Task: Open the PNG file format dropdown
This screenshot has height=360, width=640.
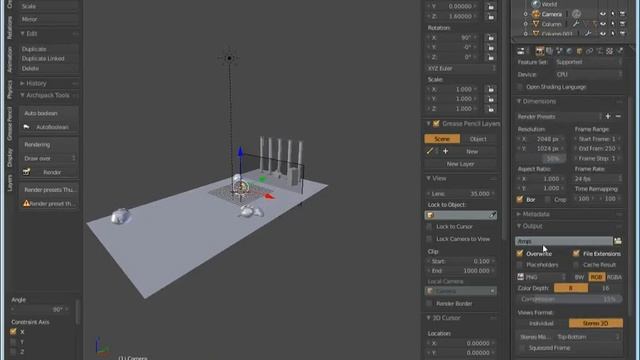Action: click(x=541, y=277)
